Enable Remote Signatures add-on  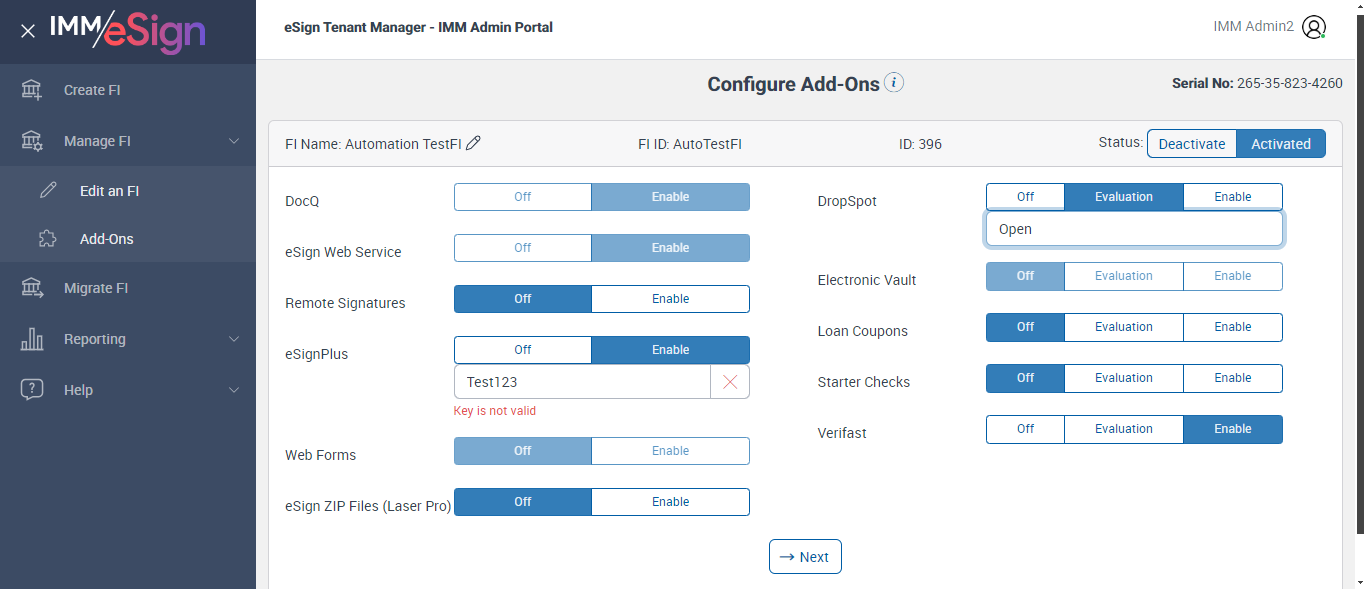tap(670, 299)
